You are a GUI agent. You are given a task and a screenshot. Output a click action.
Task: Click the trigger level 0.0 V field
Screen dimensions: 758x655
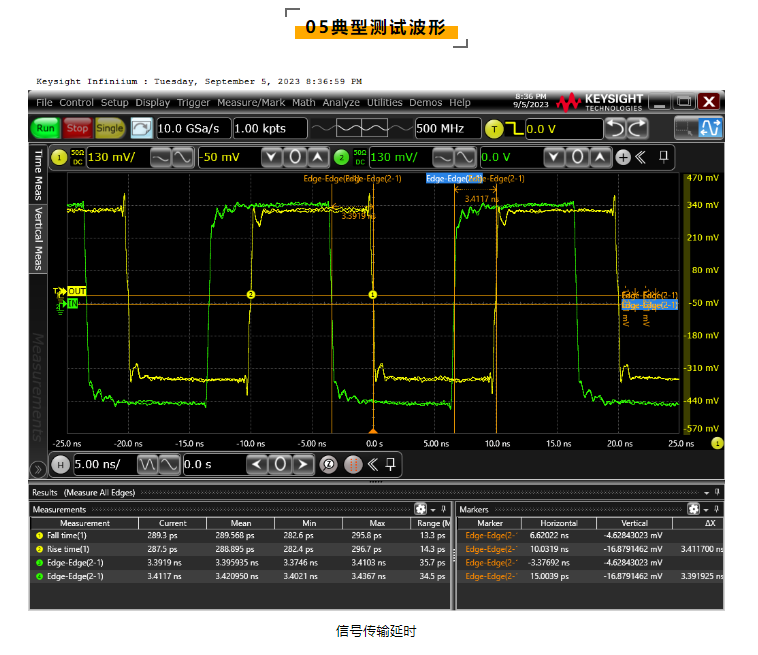(563, 128)
